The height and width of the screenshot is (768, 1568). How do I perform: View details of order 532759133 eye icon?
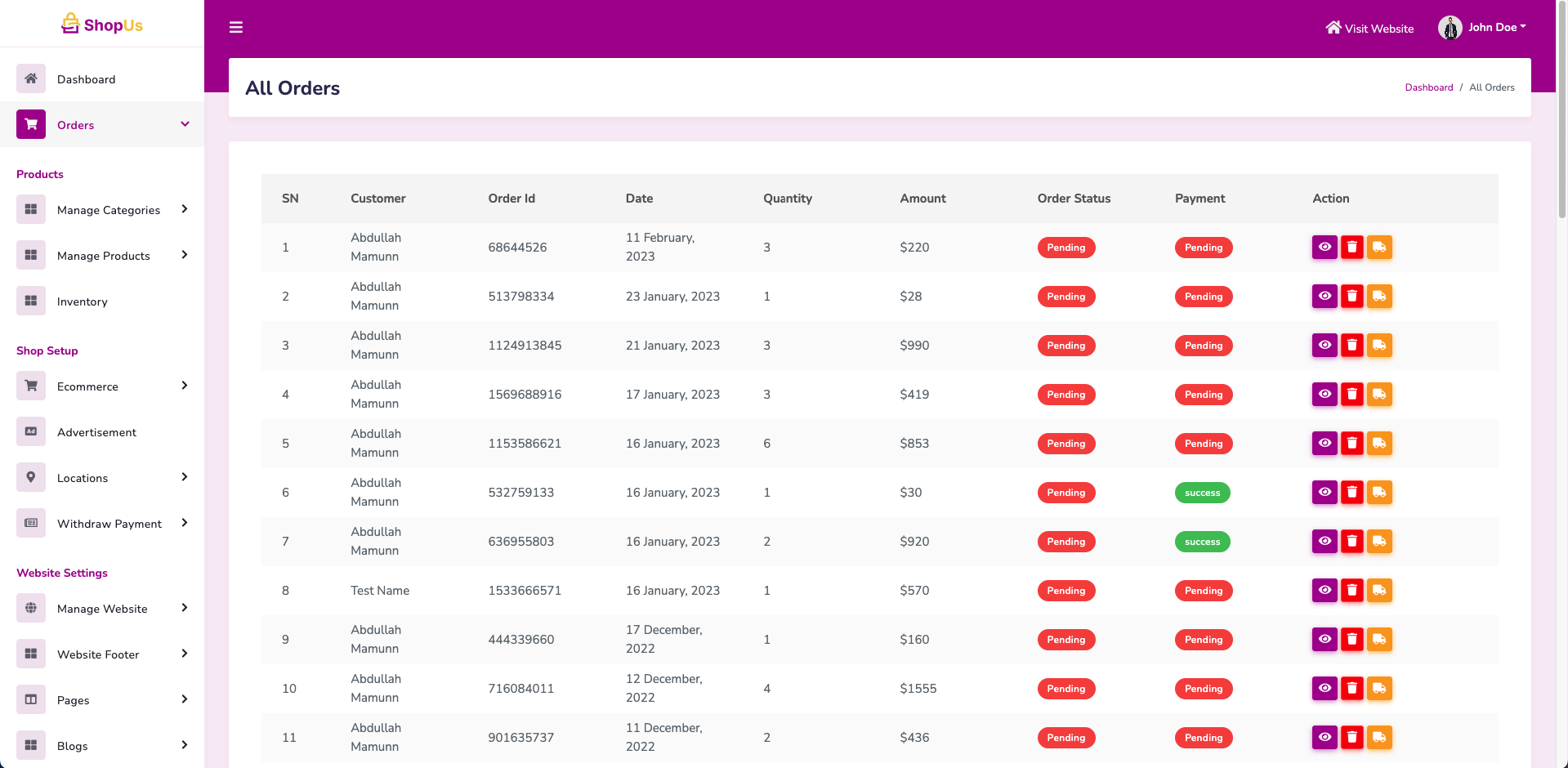point(1325,493)
